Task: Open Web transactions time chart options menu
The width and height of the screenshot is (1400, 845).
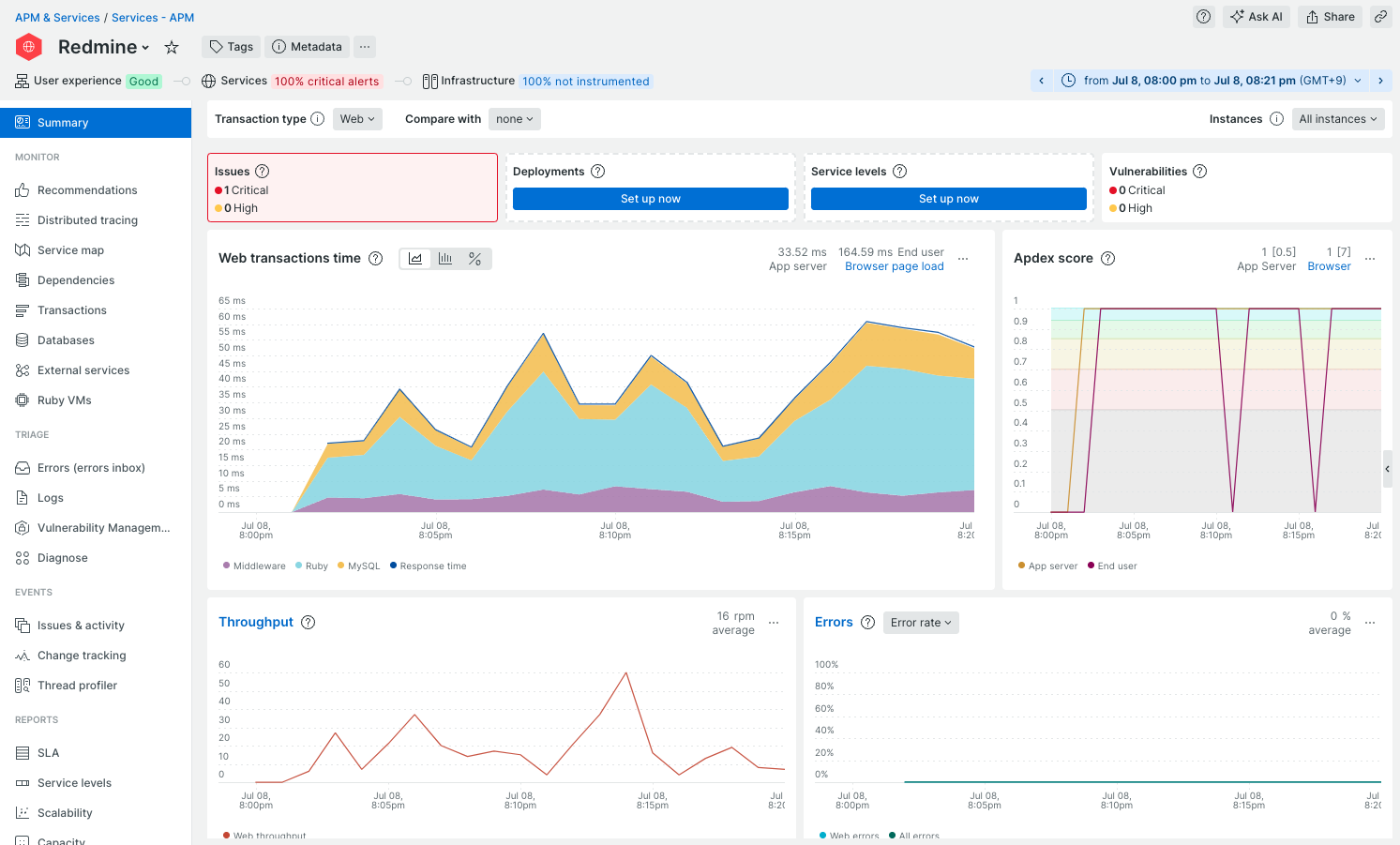Action: coord(963,259)
